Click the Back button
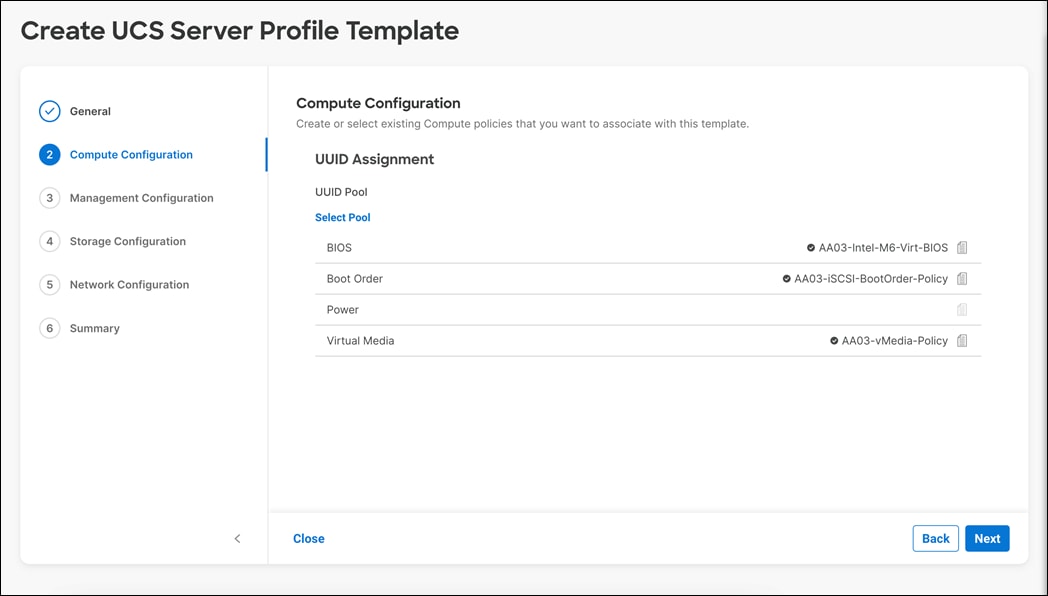1048x596 pixels. click(935, 538)
